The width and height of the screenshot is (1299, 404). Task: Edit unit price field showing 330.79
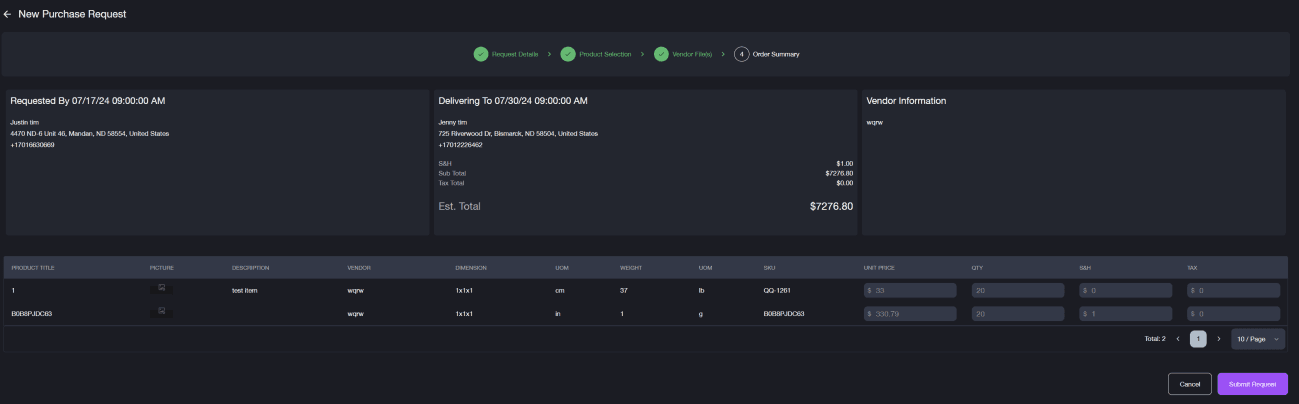point(910,314)
